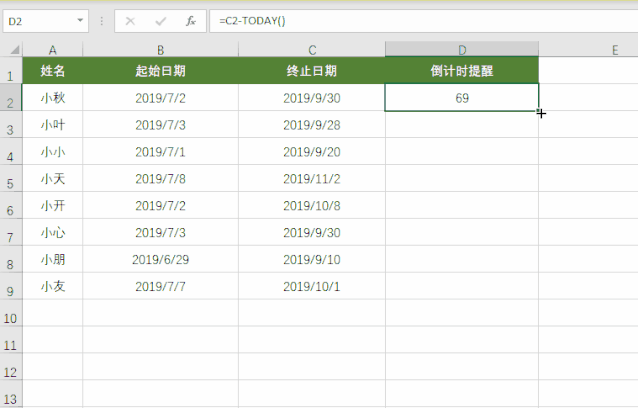Select row 11 header
This screenshot has width=638, height=408.
pyautogui.click(x=11, y=340)
